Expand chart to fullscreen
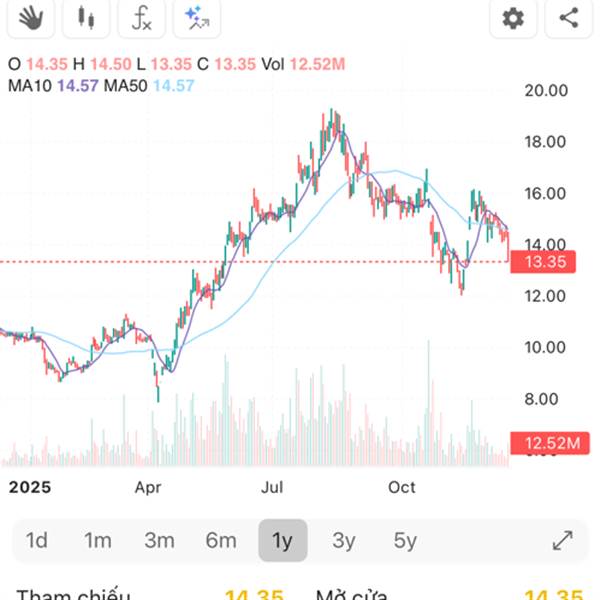The image size is (600, 600). pyautogui.click(x=563, y=541)
